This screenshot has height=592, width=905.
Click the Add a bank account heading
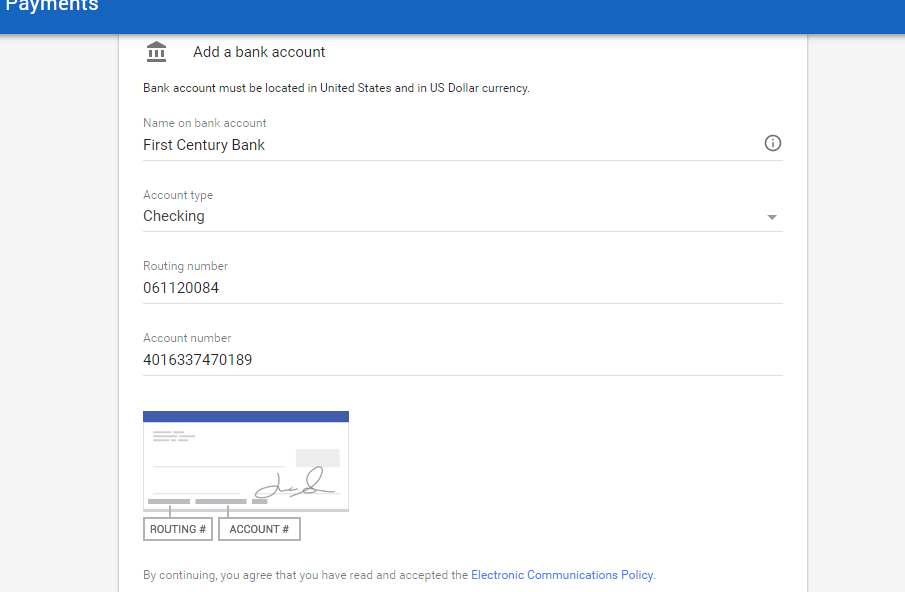click(259, 52)
